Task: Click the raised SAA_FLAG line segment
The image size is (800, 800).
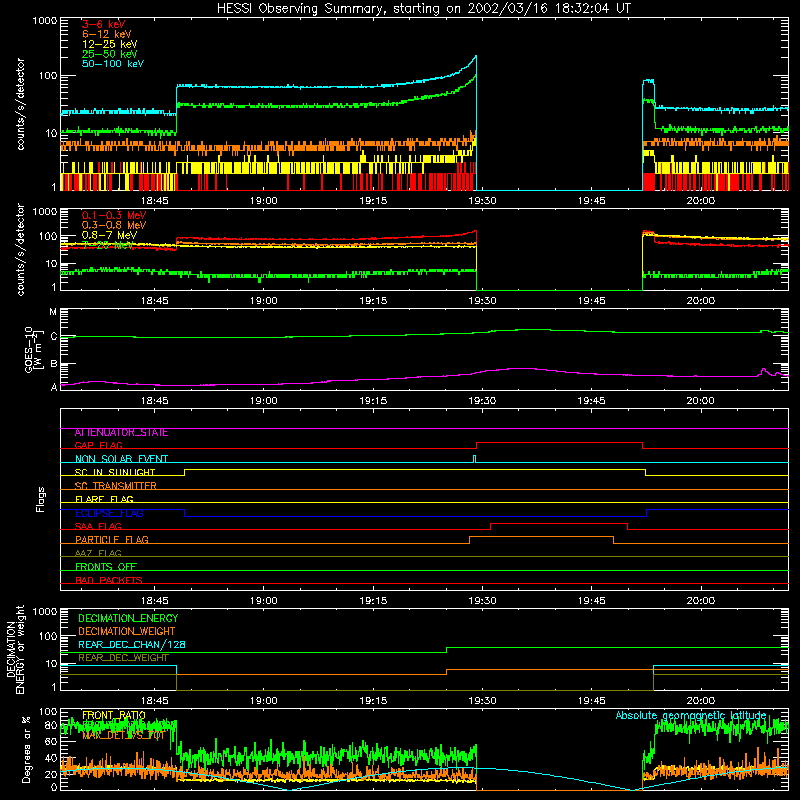Action: (x=559, y=523)
